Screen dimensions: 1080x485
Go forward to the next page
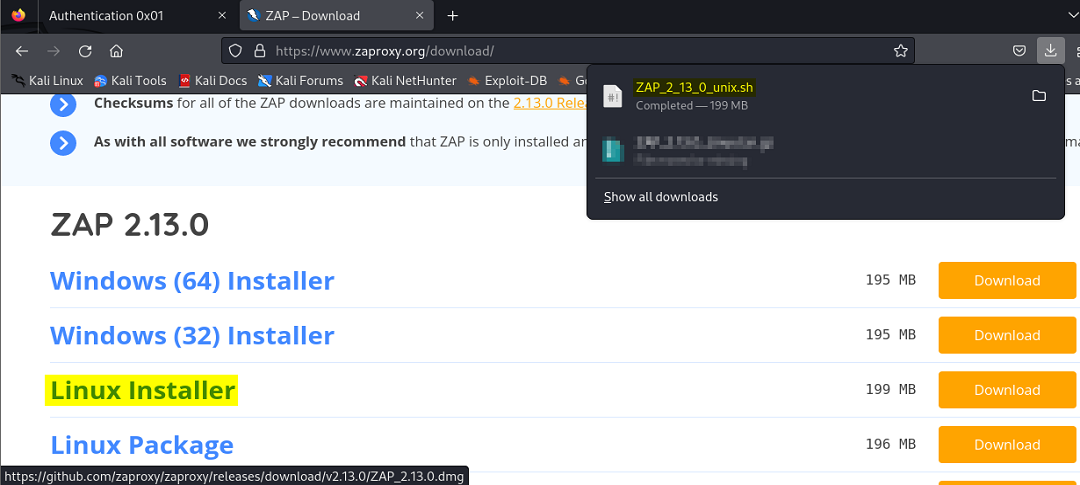pos(54,51)
